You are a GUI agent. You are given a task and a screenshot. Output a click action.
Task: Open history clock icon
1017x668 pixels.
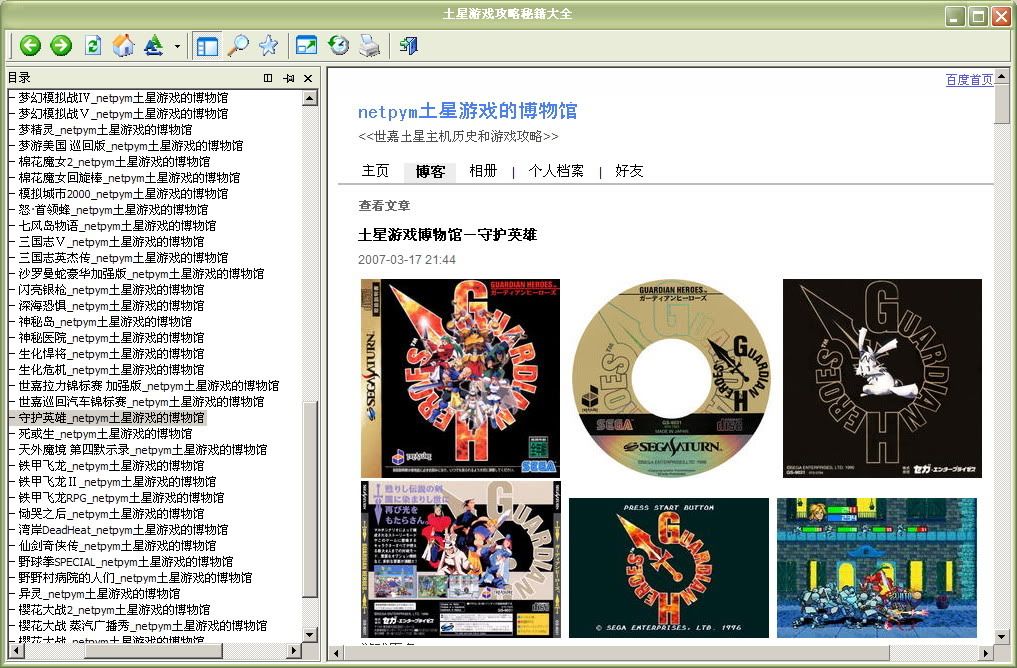click(338, 45)
